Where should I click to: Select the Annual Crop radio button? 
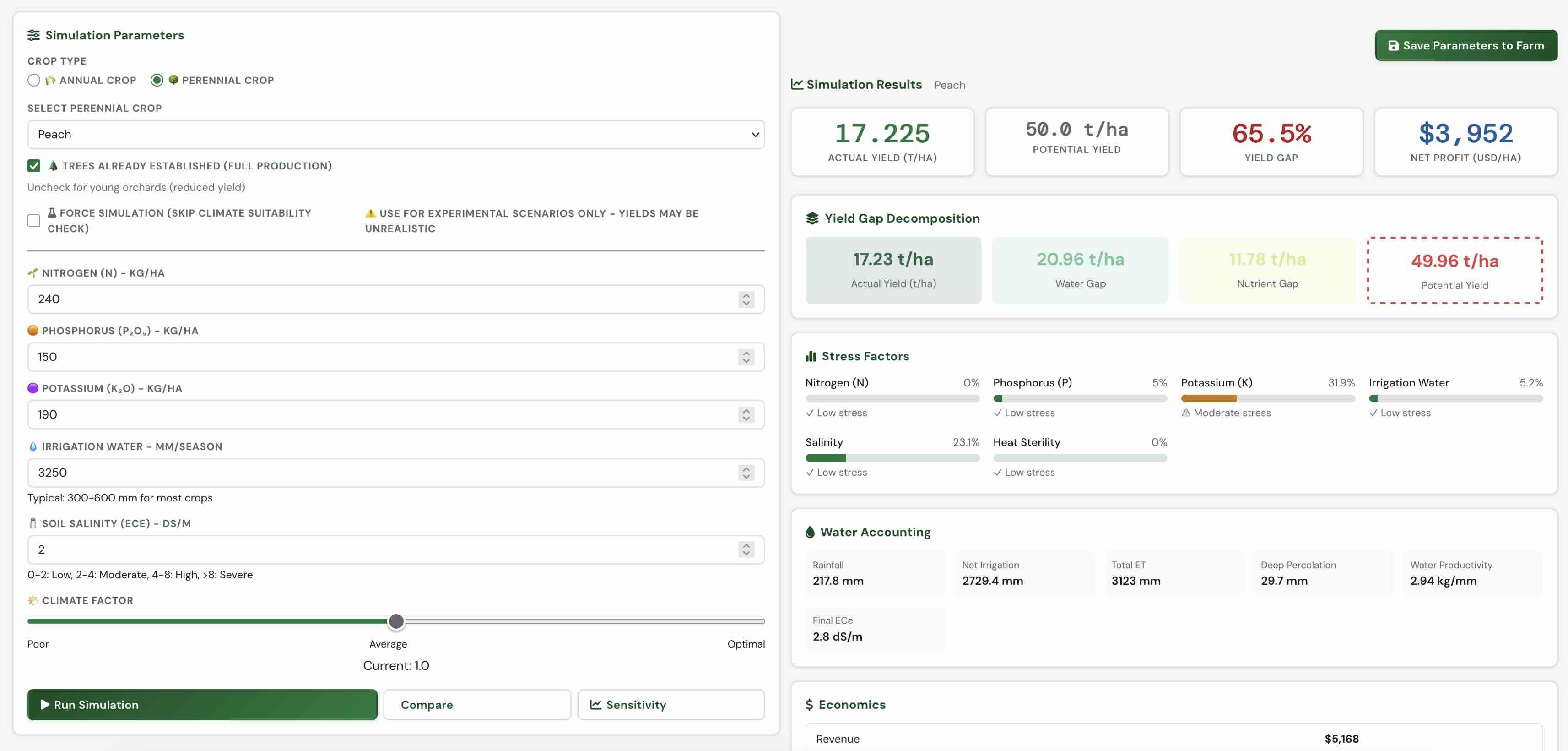point(34,81)
